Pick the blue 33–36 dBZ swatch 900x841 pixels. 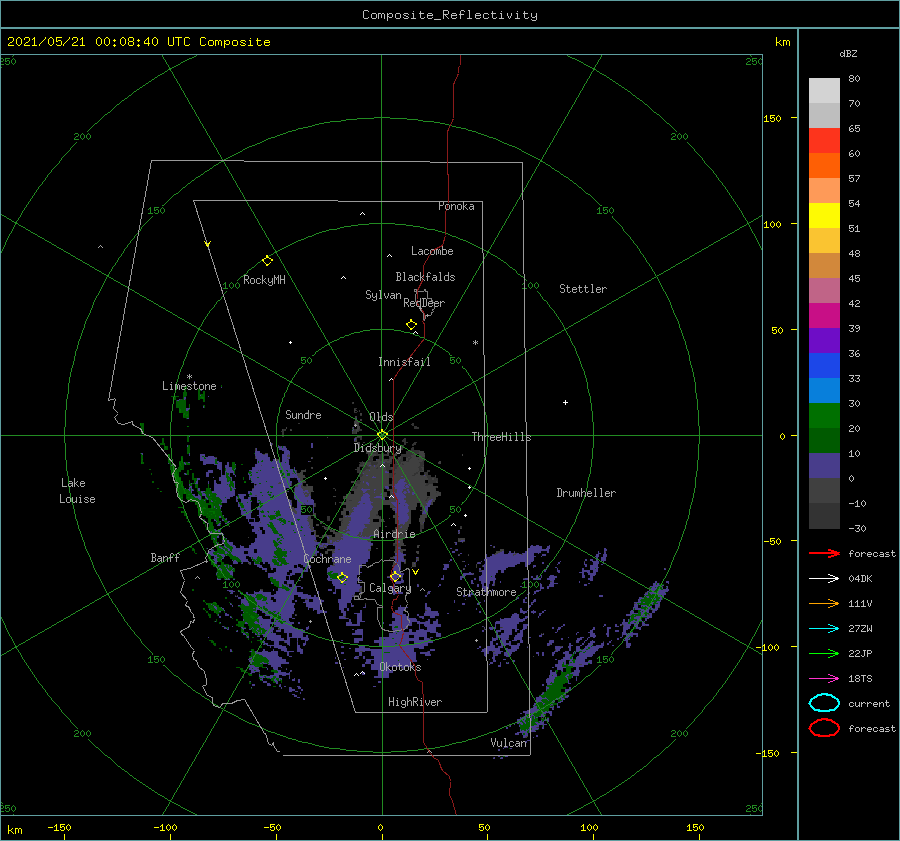(824, 365)
